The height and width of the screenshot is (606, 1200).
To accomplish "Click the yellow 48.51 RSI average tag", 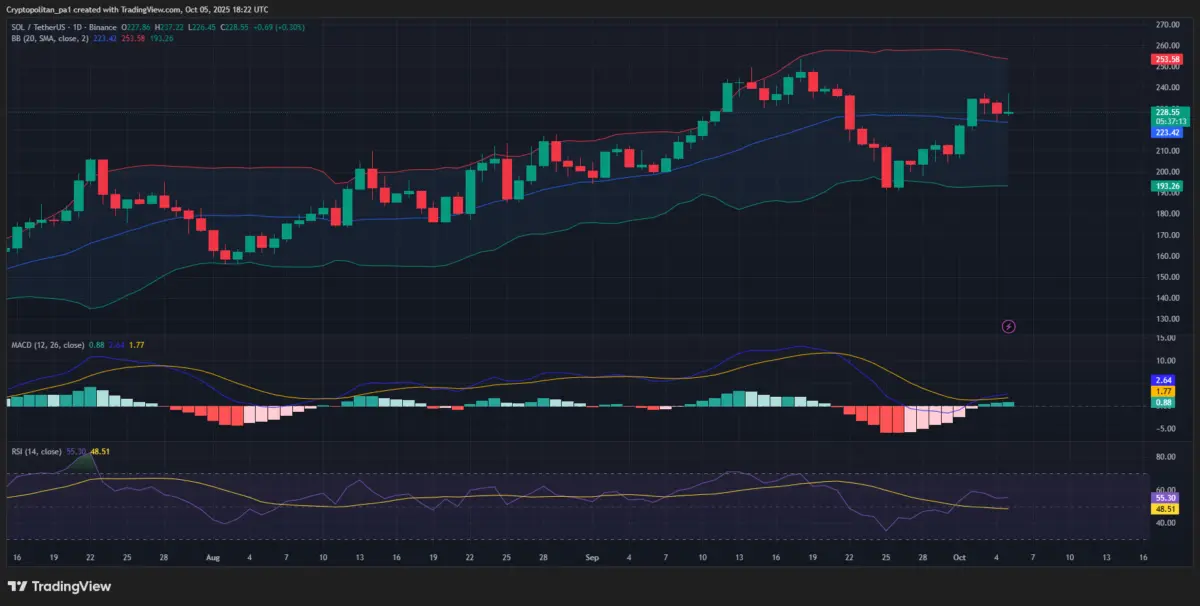I will pos(1165,508).
